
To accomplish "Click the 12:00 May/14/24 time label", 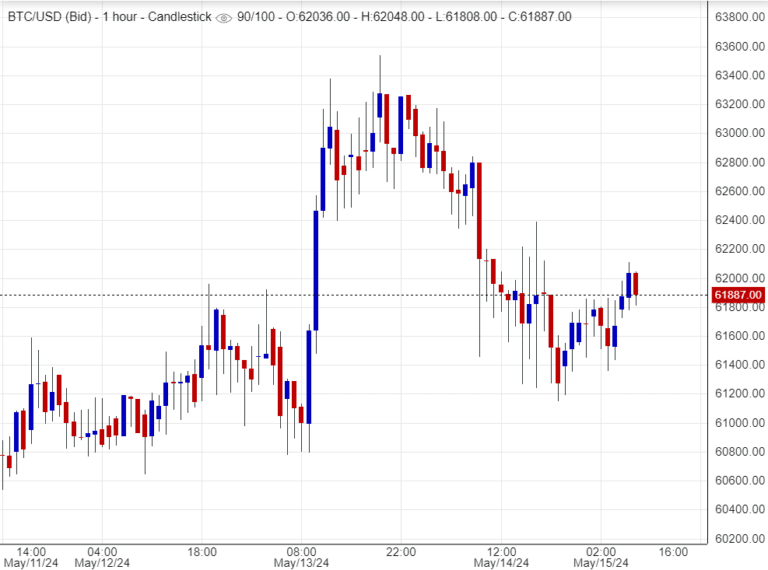I will (501, 557).
